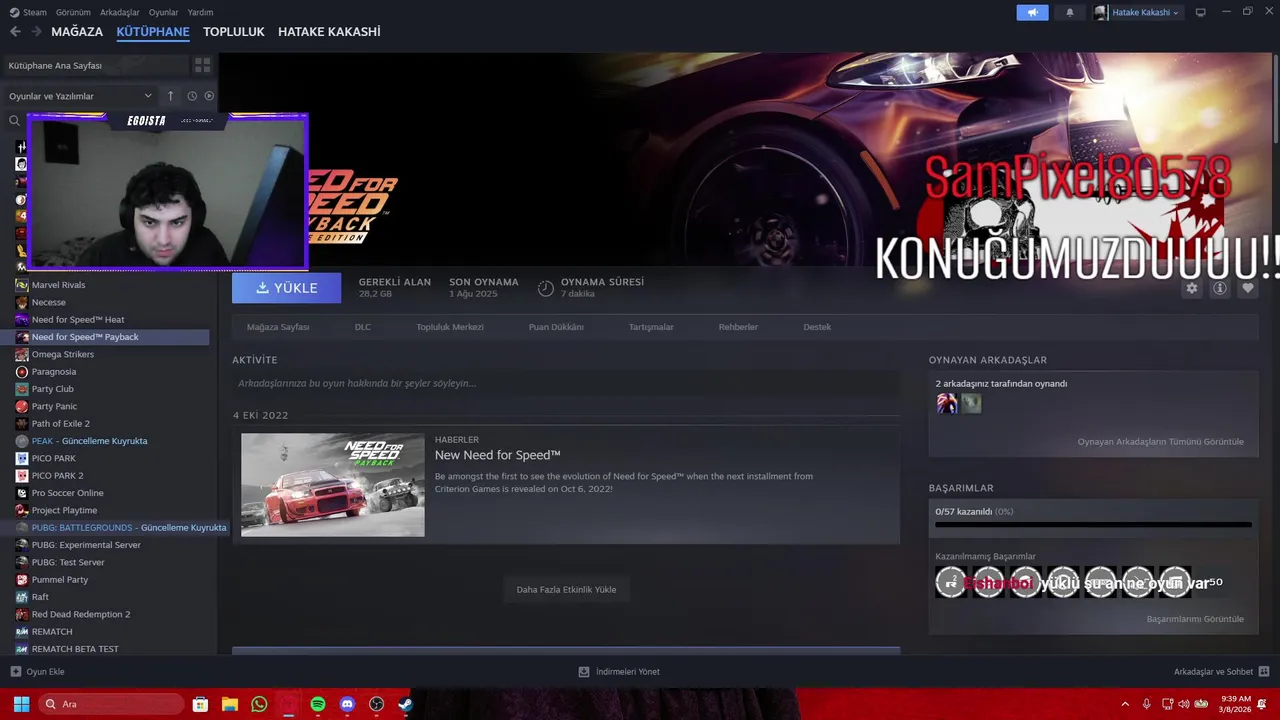This screenshot has height=720, width=1280.
Task: Open the HATAKE KAKASHİ profile tab
Action: click(329, 32)
